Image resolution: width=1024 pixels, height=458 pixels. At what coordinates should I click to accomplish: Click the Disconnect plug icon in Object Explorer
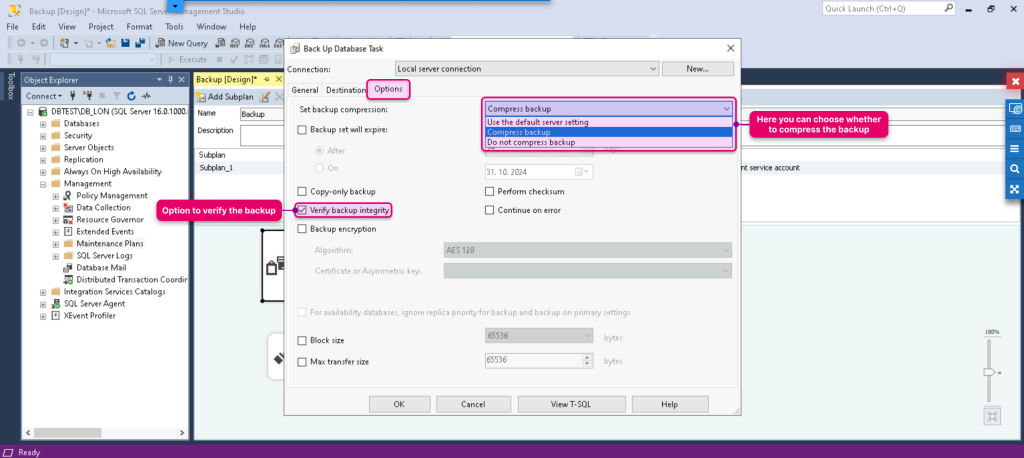pos(88,95)
